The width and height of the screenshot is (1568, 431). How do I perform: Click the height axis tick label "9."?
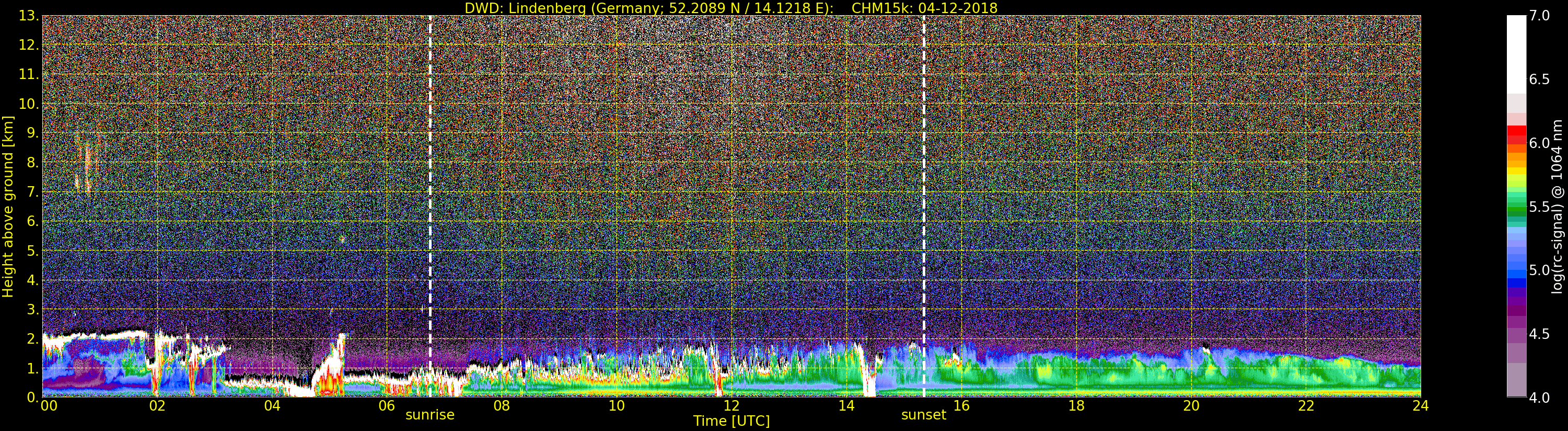33,133
